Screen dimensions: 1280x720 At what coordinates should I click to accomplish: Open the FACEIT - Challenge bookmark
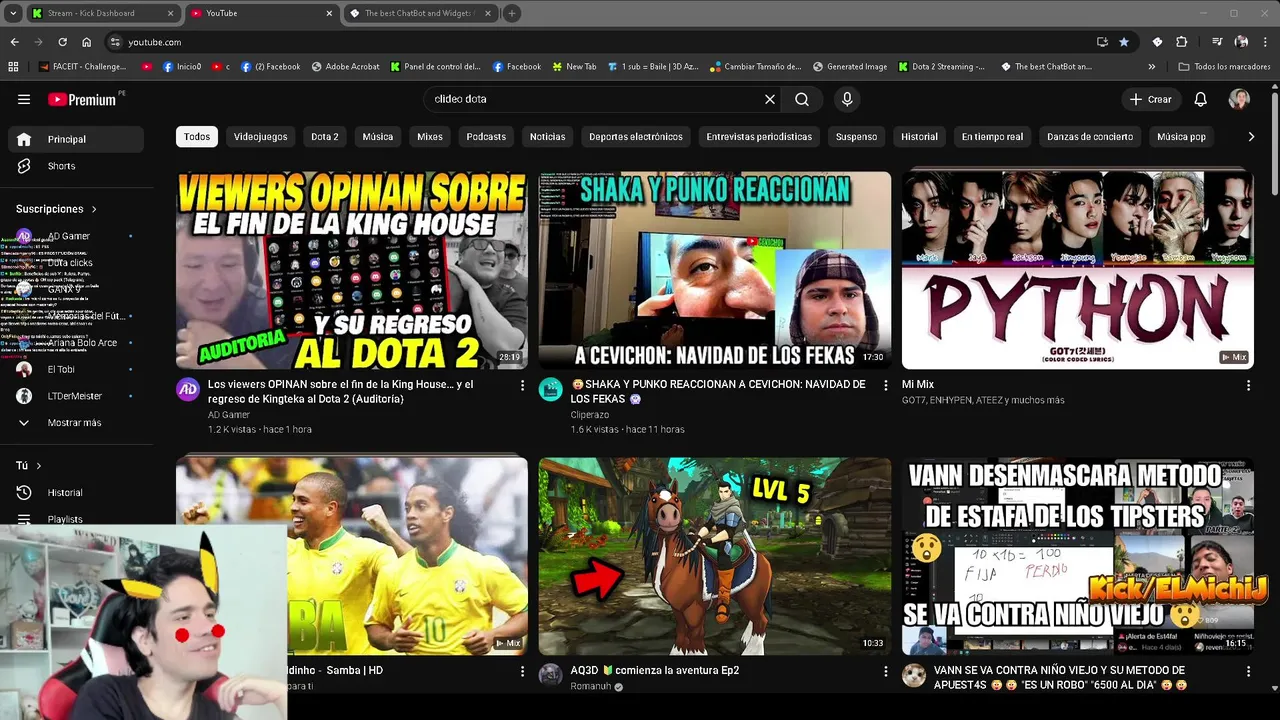[83, 67]
